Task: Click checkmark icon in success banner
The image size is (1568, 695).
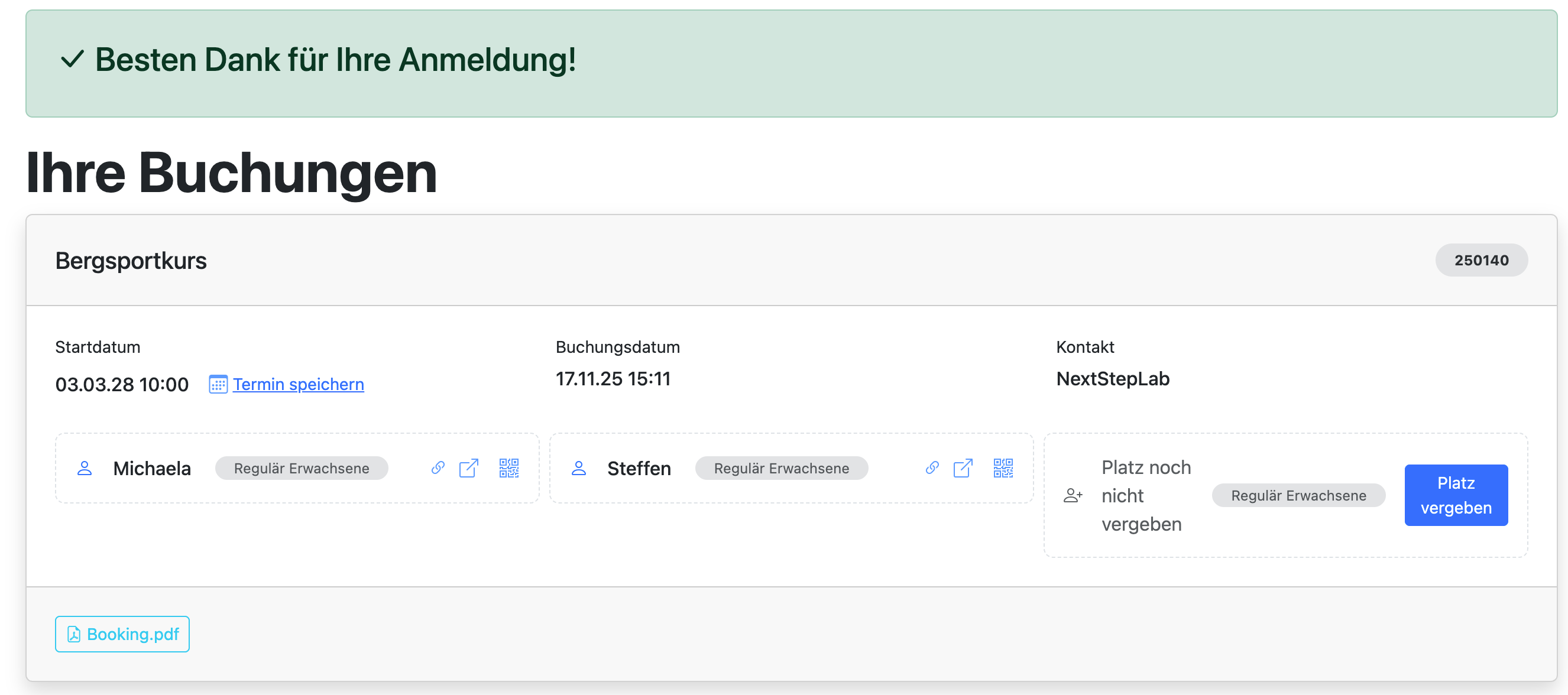Action: tap(73, 60)
